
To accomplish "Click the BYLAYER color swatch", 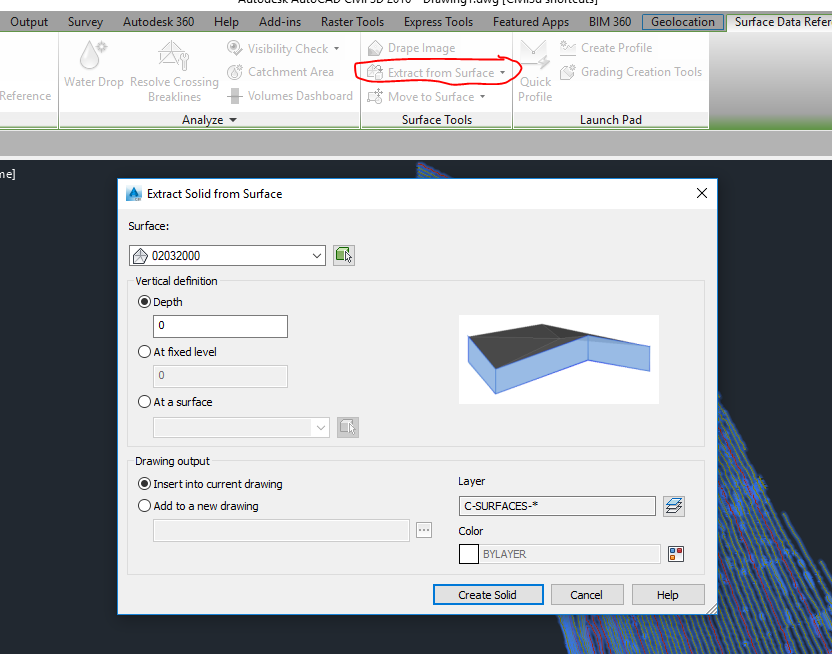I will click(x=468, y=554).
